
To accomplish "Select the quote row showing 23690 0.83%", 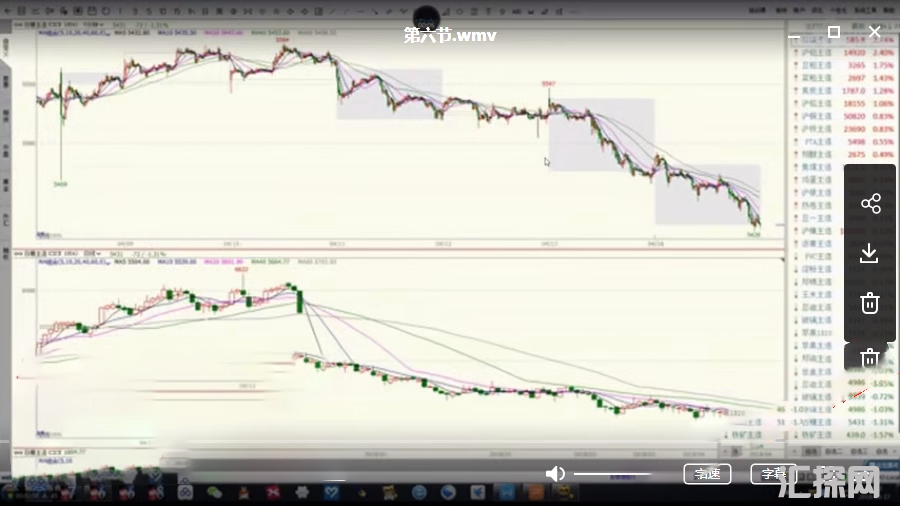I will point(844,129).
